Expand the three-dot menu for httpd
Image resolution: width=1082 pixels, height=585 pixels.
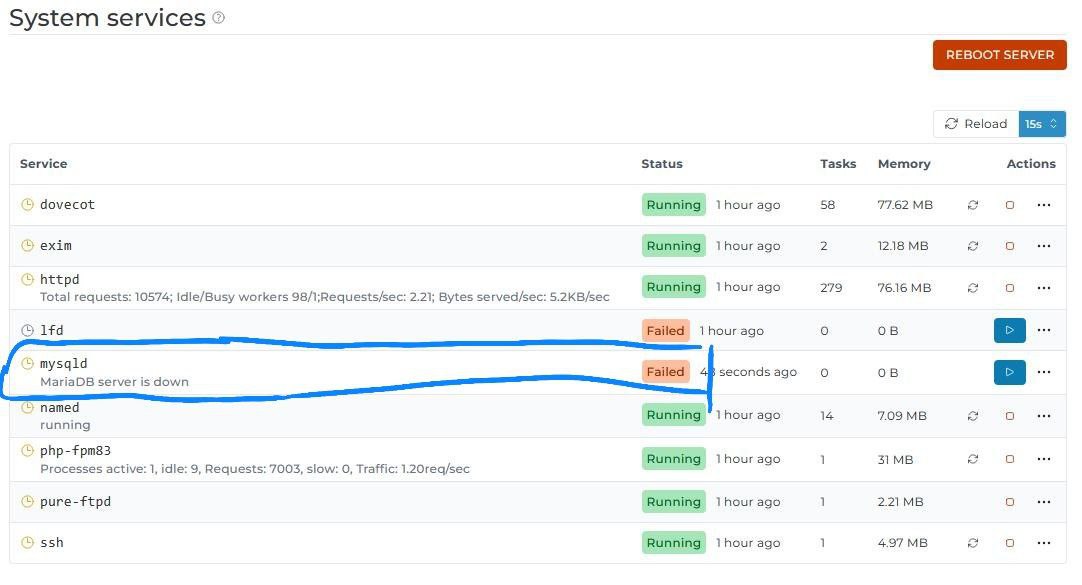1044,288
